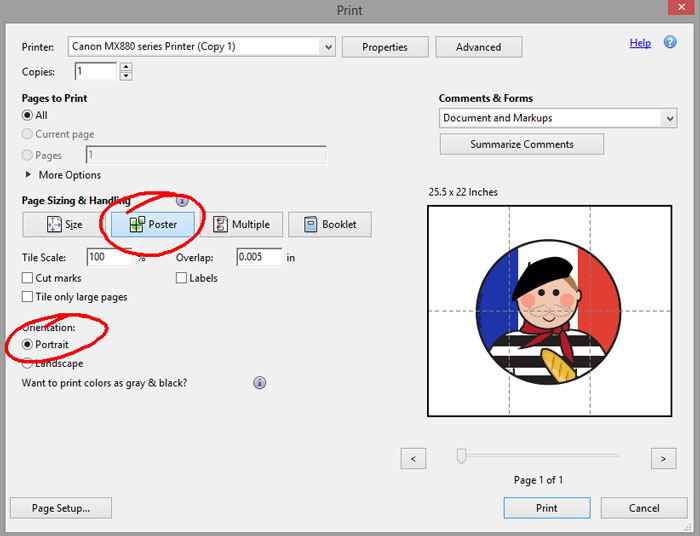This screenshot has height=536, width=700.
Task: Enable the Labels checkbox
Action: tap(181, 278)
